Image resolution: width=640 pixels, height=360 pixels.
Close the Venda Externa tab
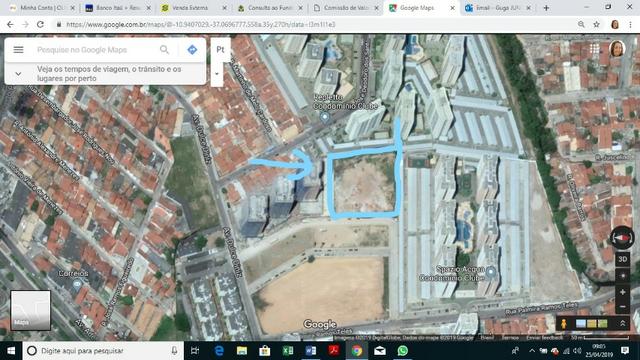(x=224, y=8)
